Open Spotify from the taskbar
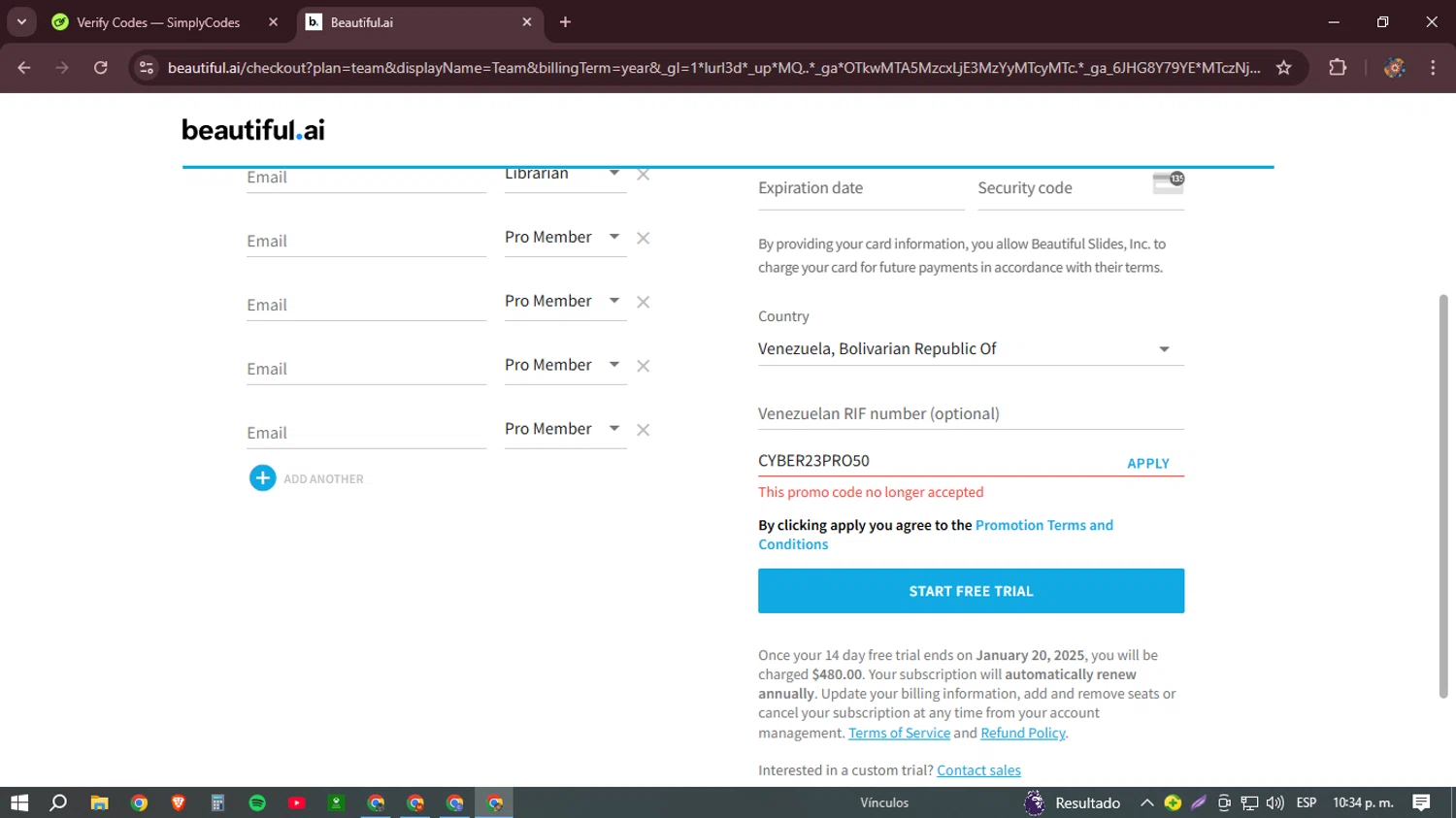 pyautogui.click(x=257, y=802)
